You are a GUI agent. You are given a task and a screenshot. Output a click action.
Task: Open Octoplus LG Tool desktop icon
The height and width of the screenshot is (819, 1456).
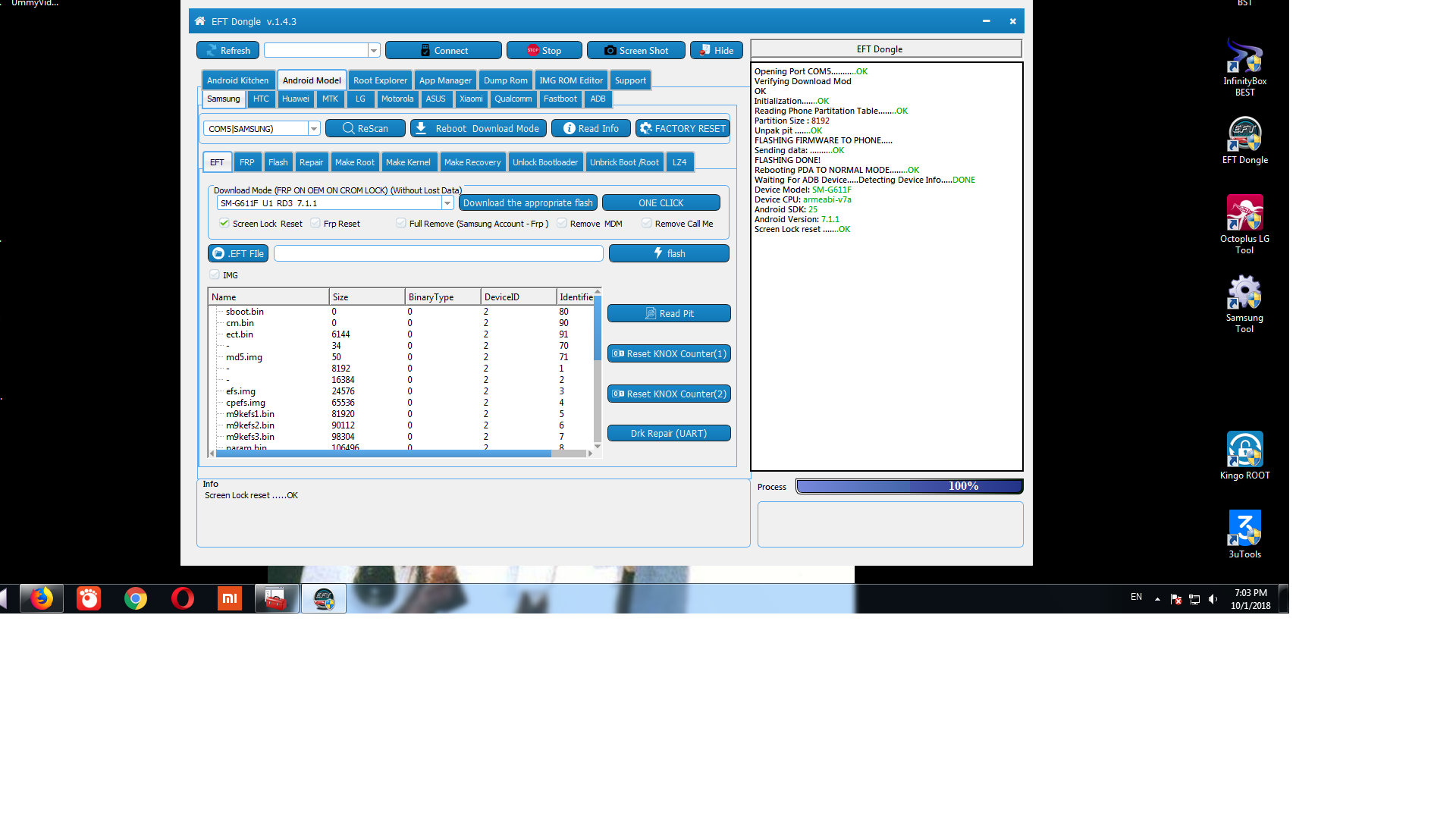pyautogui.click(x=1244, y=224)
